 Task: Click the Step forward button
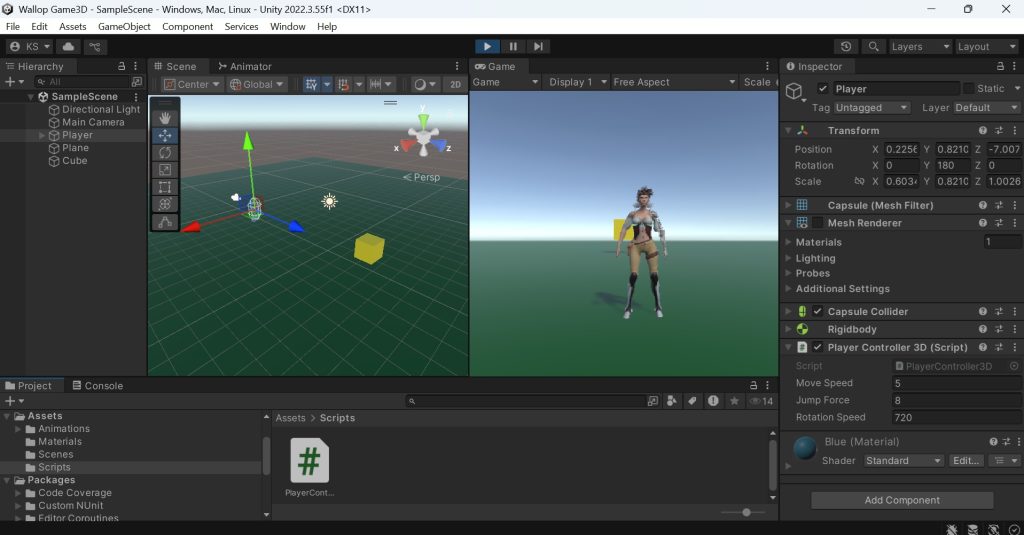(x=538, y=46)
